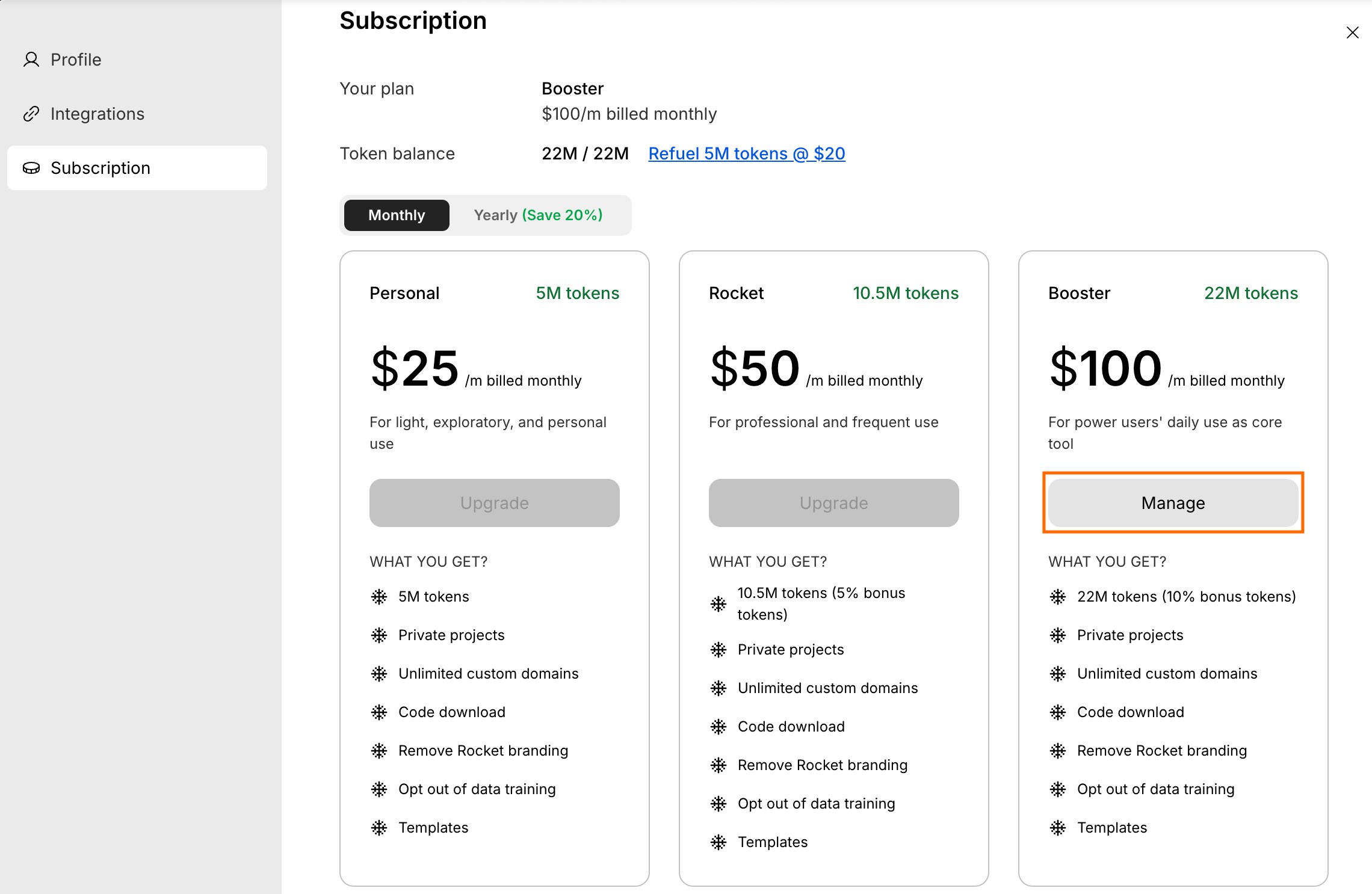Click the Rocket plan Code download bullet icon

click(718, 727)
